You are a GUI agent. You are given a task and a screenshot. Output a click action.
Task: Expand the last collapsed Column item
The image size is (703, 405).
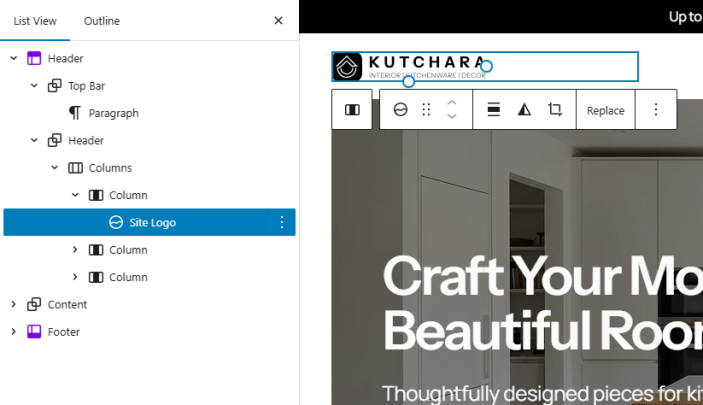(75, 277)
